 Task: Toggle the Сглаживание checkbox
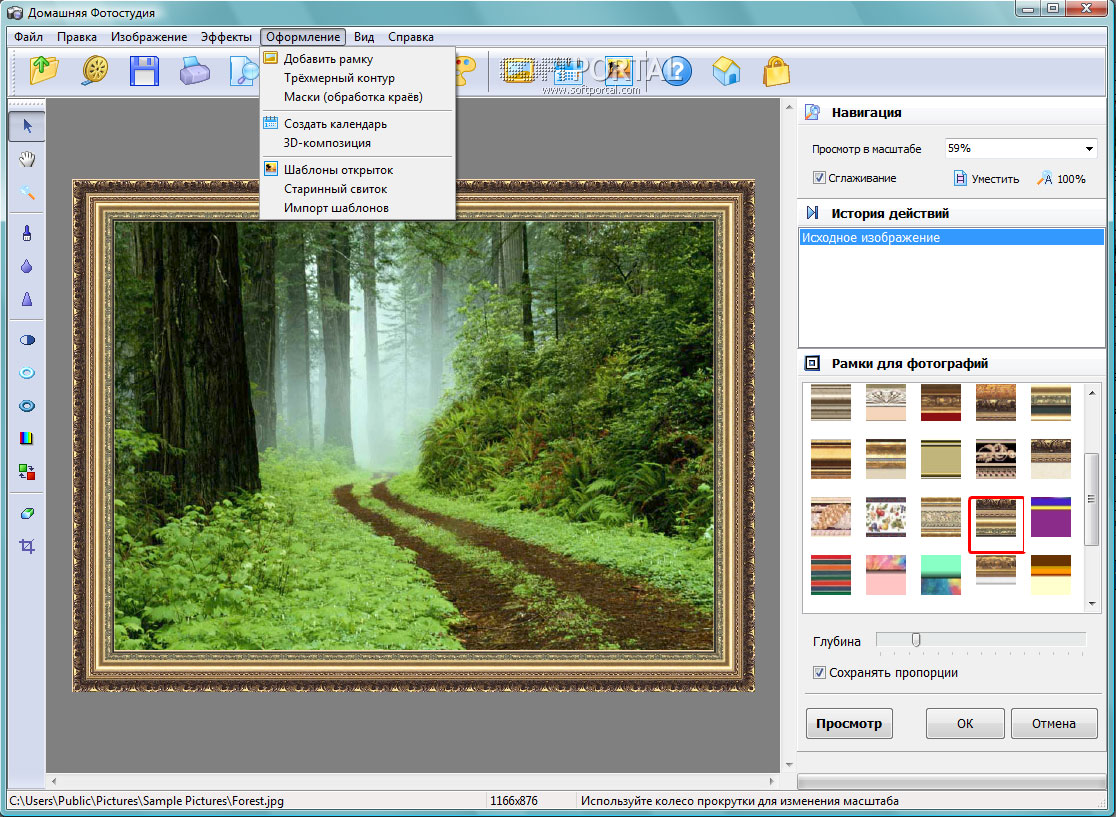pos(819,178)
